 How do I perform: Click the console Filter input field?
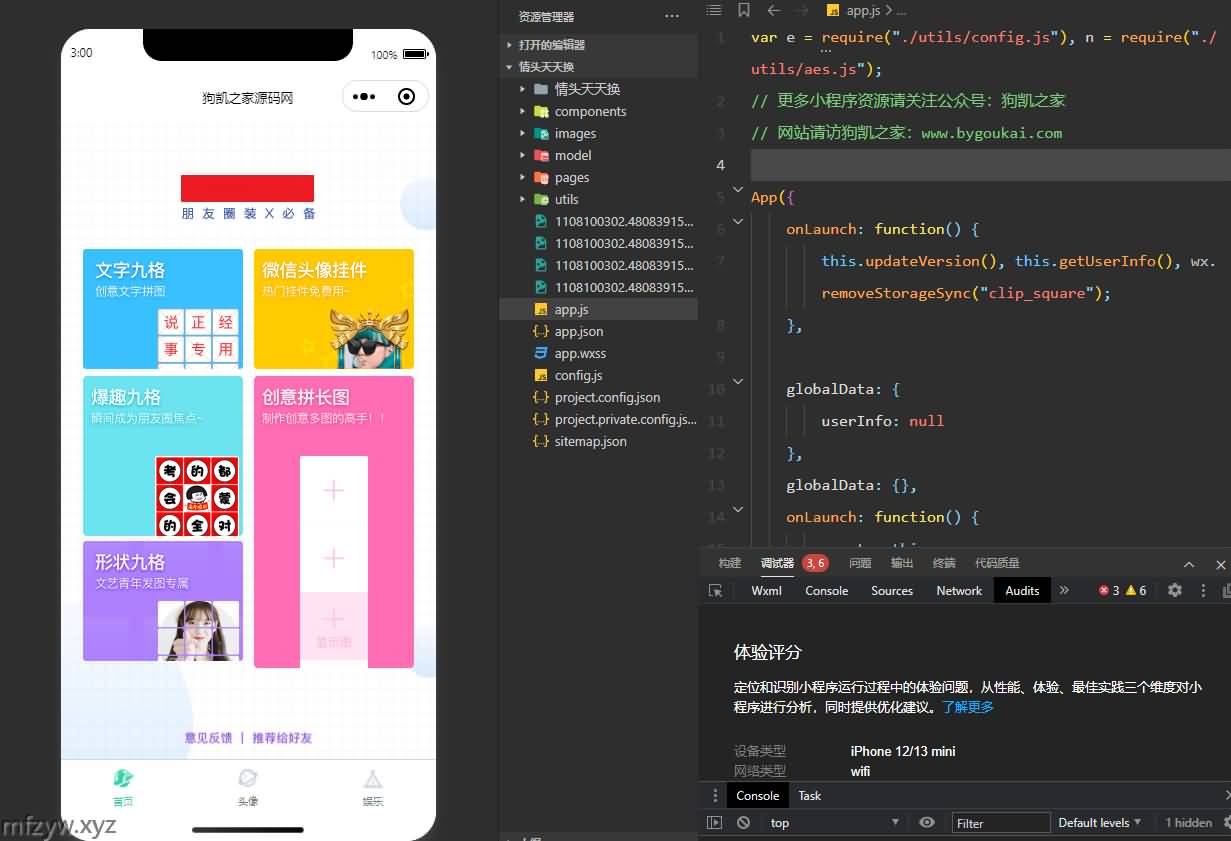pyautogui.click(x=1000, y=823)
